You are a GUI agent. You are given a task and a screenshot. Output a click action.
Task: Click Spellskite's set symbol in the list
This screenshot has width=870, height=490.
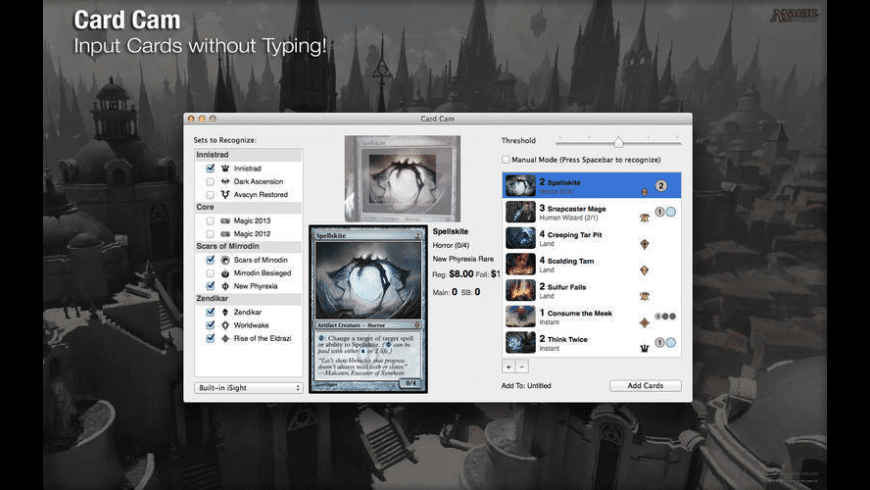[x=644, y=192]
